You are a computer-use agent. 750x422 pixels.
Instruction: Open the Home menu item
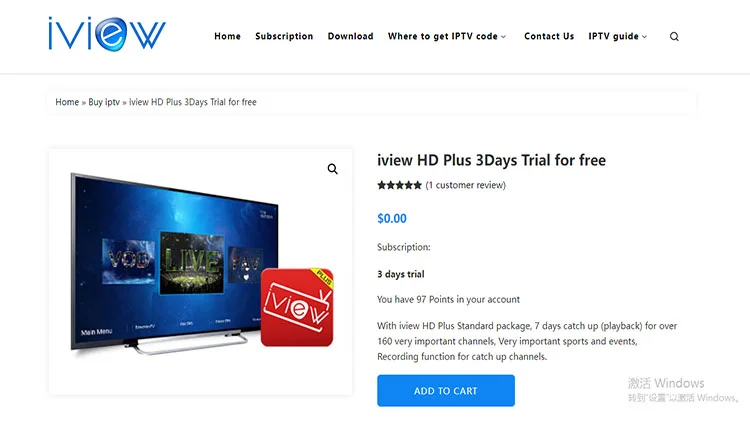click(x=227, y=36)
